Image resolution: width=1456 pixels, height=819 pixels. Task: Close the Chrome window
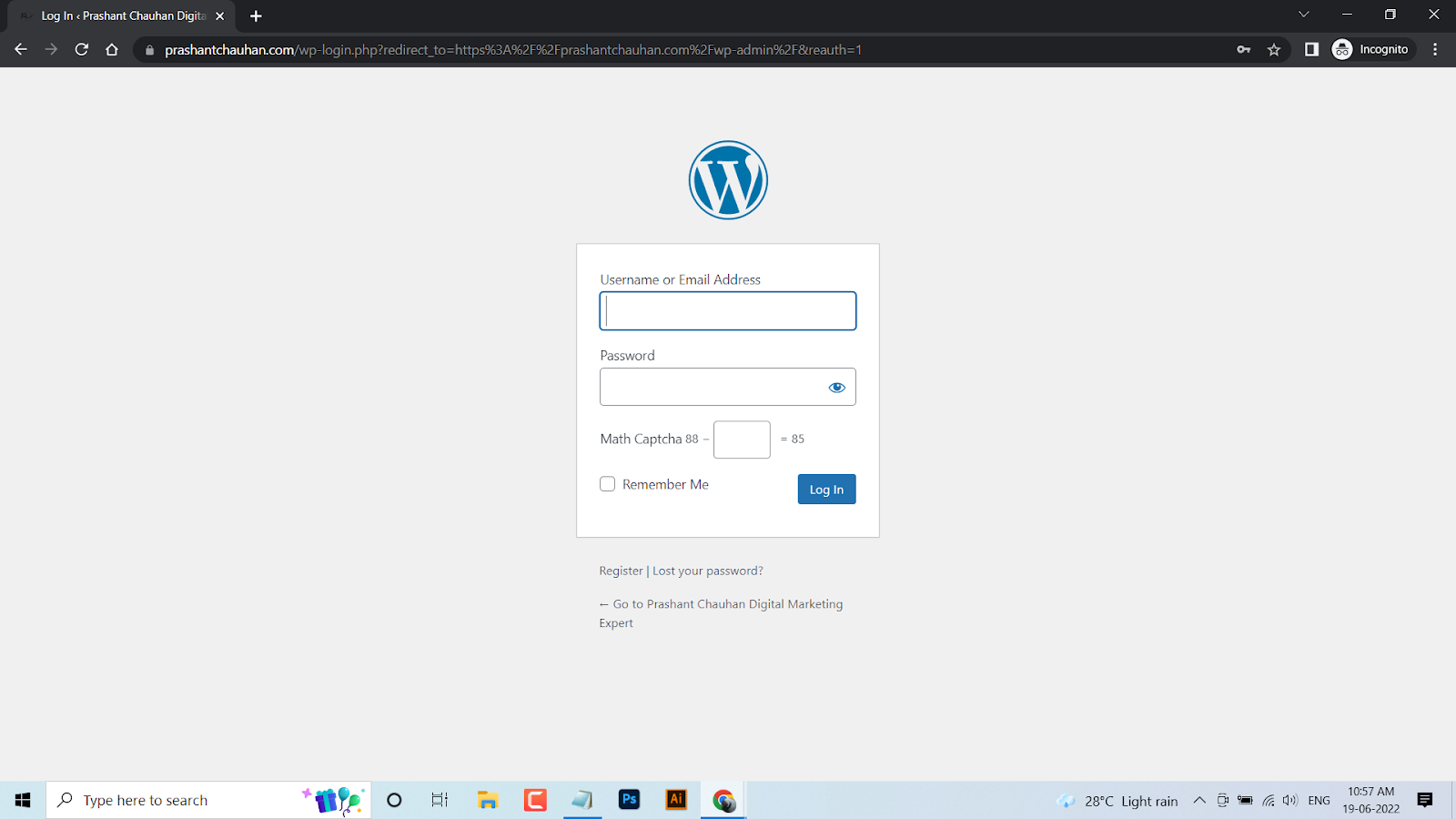tap(1434, 15)
